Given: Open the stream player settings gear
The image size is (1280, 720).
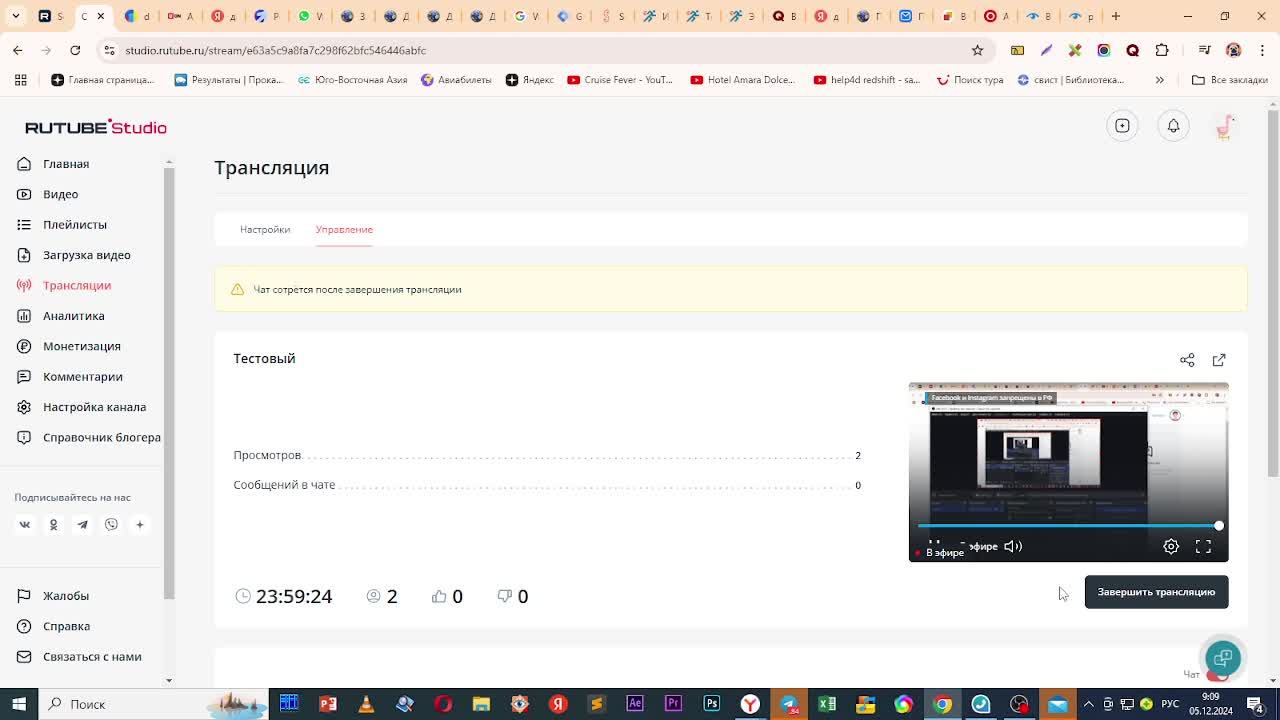Looking at the screenshot, I should click(1171, 546).
